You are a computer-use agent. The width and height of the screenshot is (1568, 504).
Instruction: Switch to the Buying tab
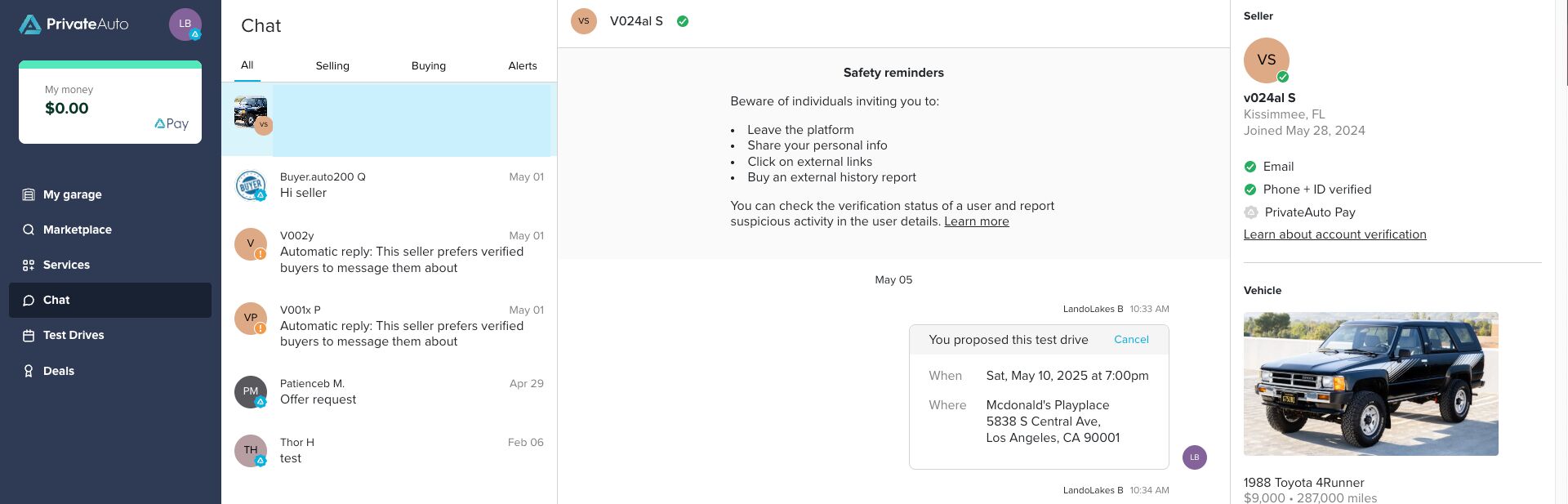[x=429, y=66]
